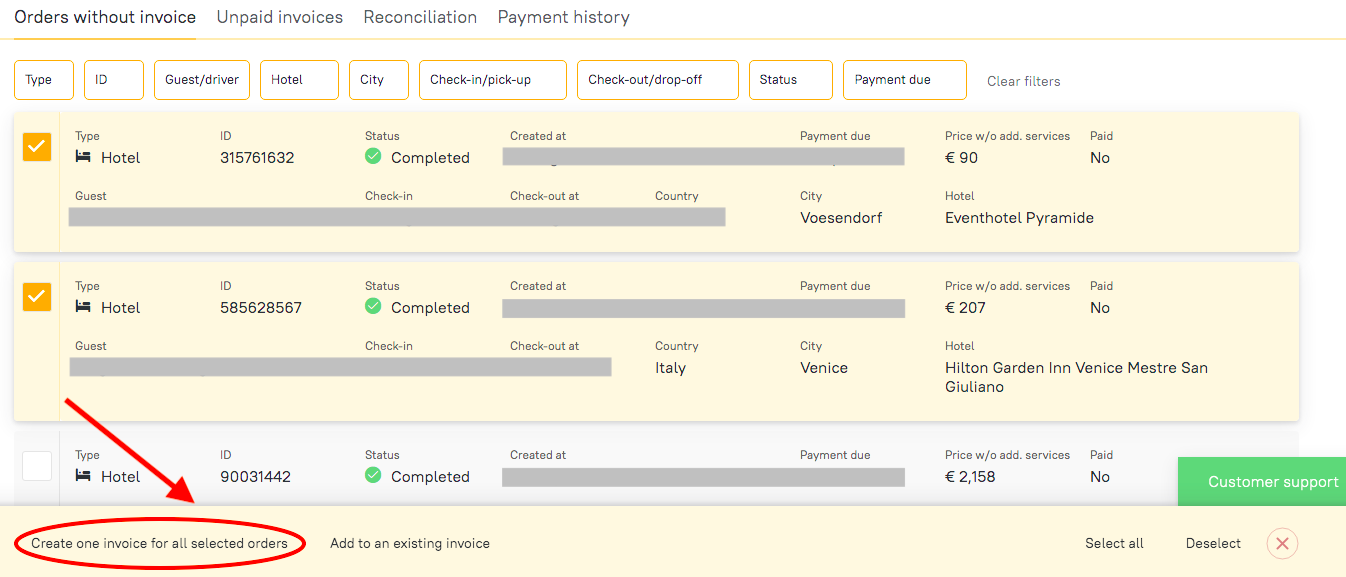Open the Status filter dropdown
This screenshot has width=1346, height=577.
pos(790,80)
